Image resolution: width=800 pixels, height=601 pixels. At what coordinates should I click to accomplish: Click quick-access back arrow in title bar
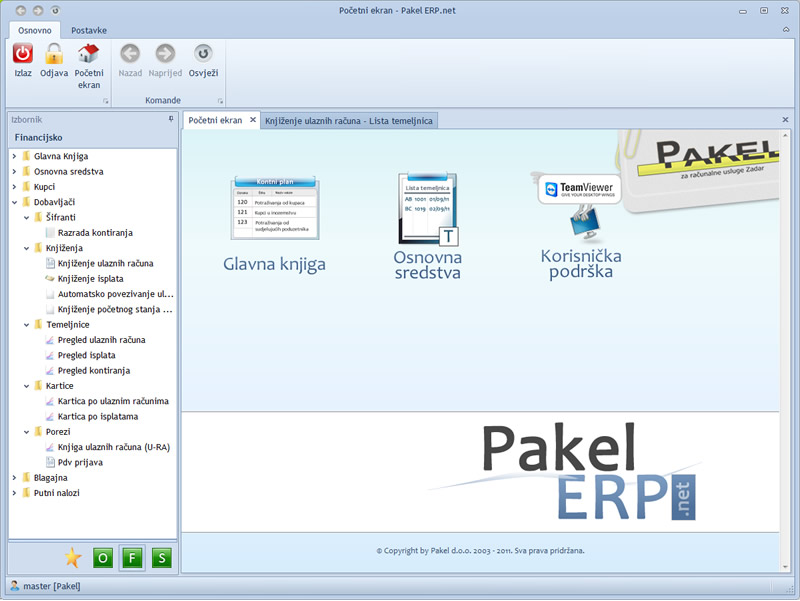click(x=20, y=10)
